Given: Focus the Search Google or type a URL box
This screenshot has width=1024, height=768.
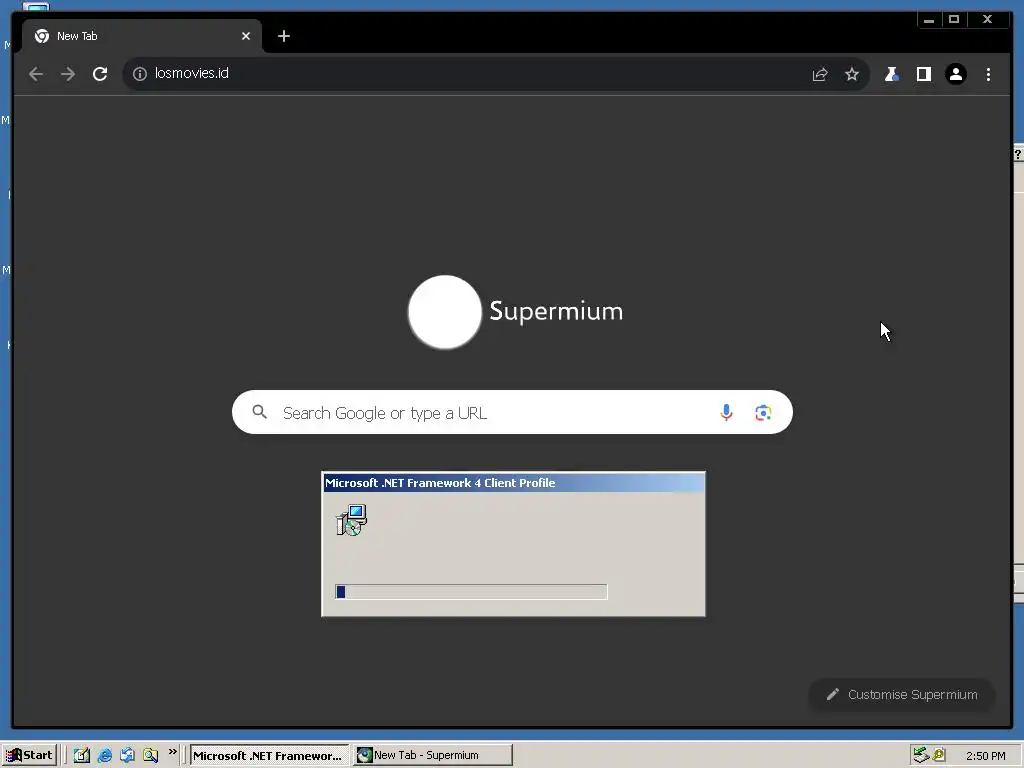Looking at the screenshot, I should (x=512, y=413).
